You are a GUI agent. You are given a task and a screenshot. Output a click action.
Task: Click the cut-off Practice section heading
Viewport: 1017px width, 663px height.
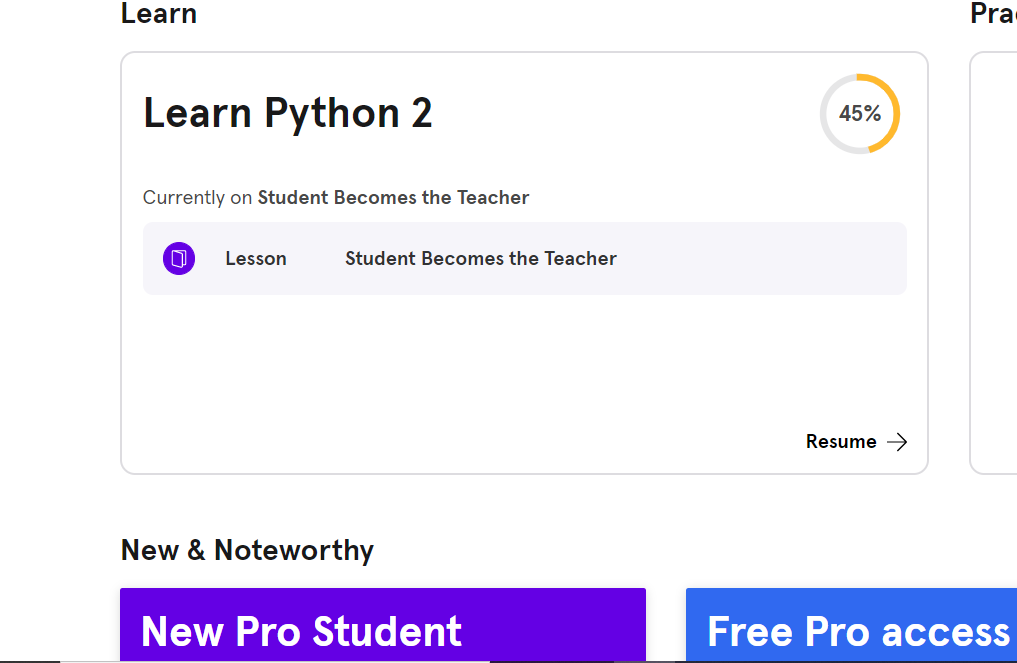click(993, 13)
